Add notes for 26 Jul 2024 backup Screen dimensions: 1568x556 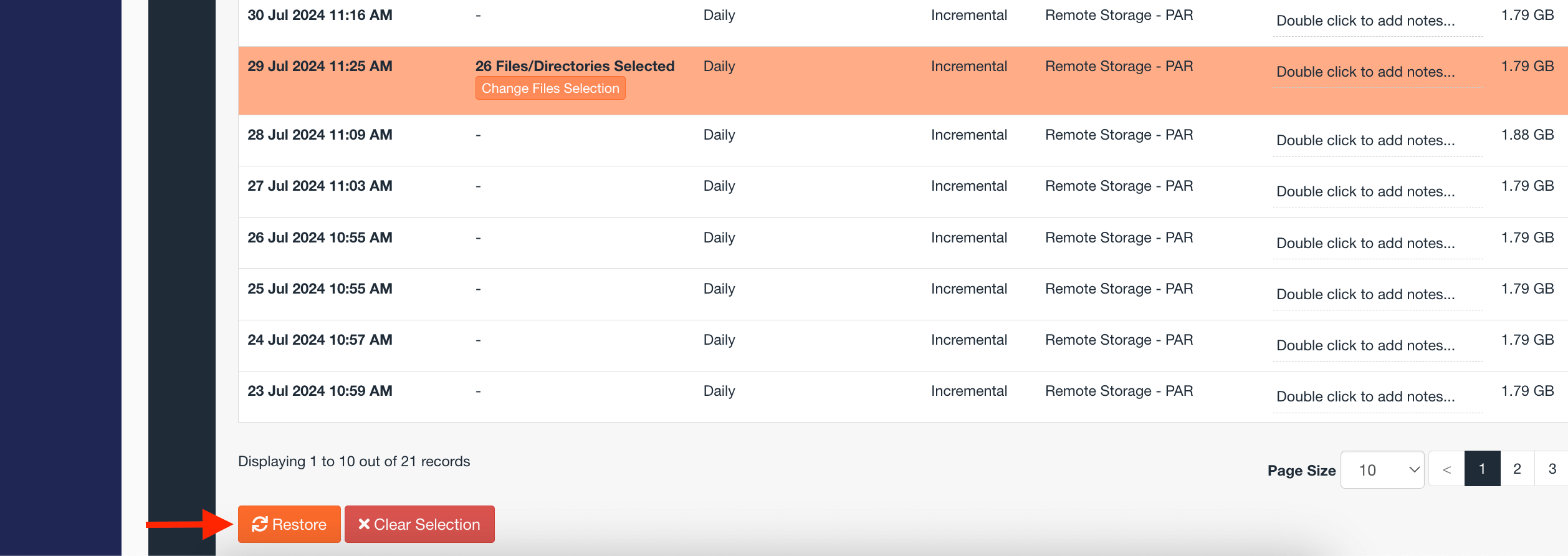(x=1377, y=243)
